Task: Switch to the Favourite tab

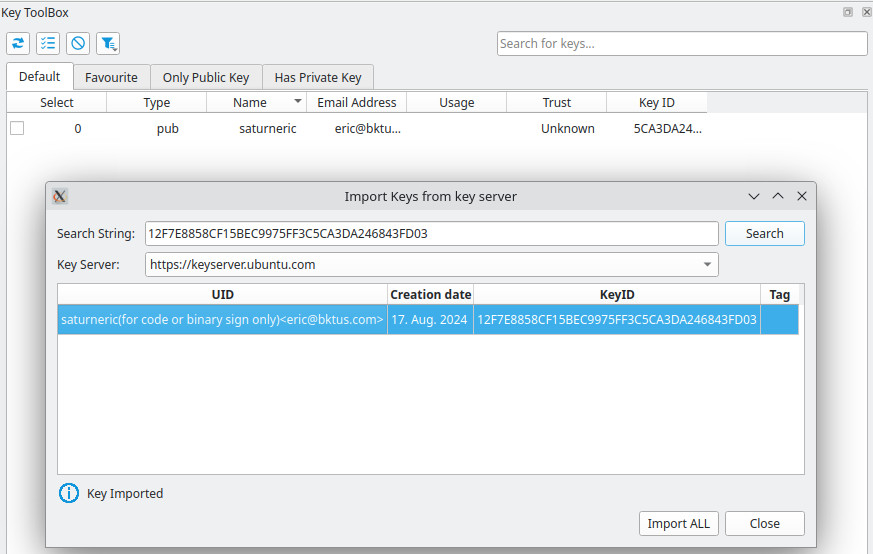Action: (111, 77)
